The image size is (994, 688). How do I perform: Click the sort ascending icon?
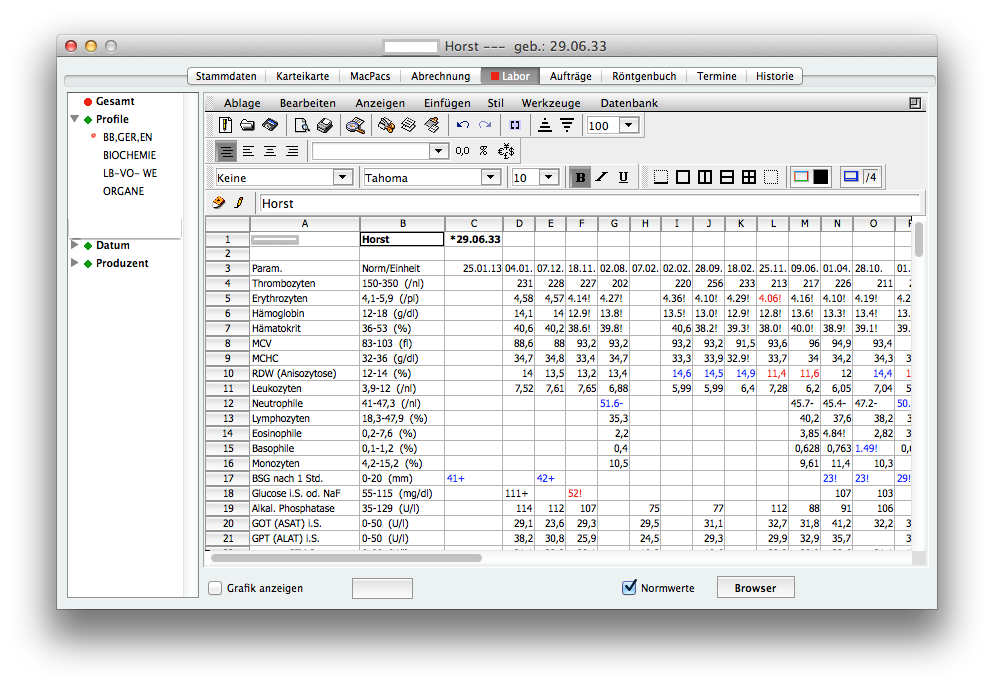point(545,125)
